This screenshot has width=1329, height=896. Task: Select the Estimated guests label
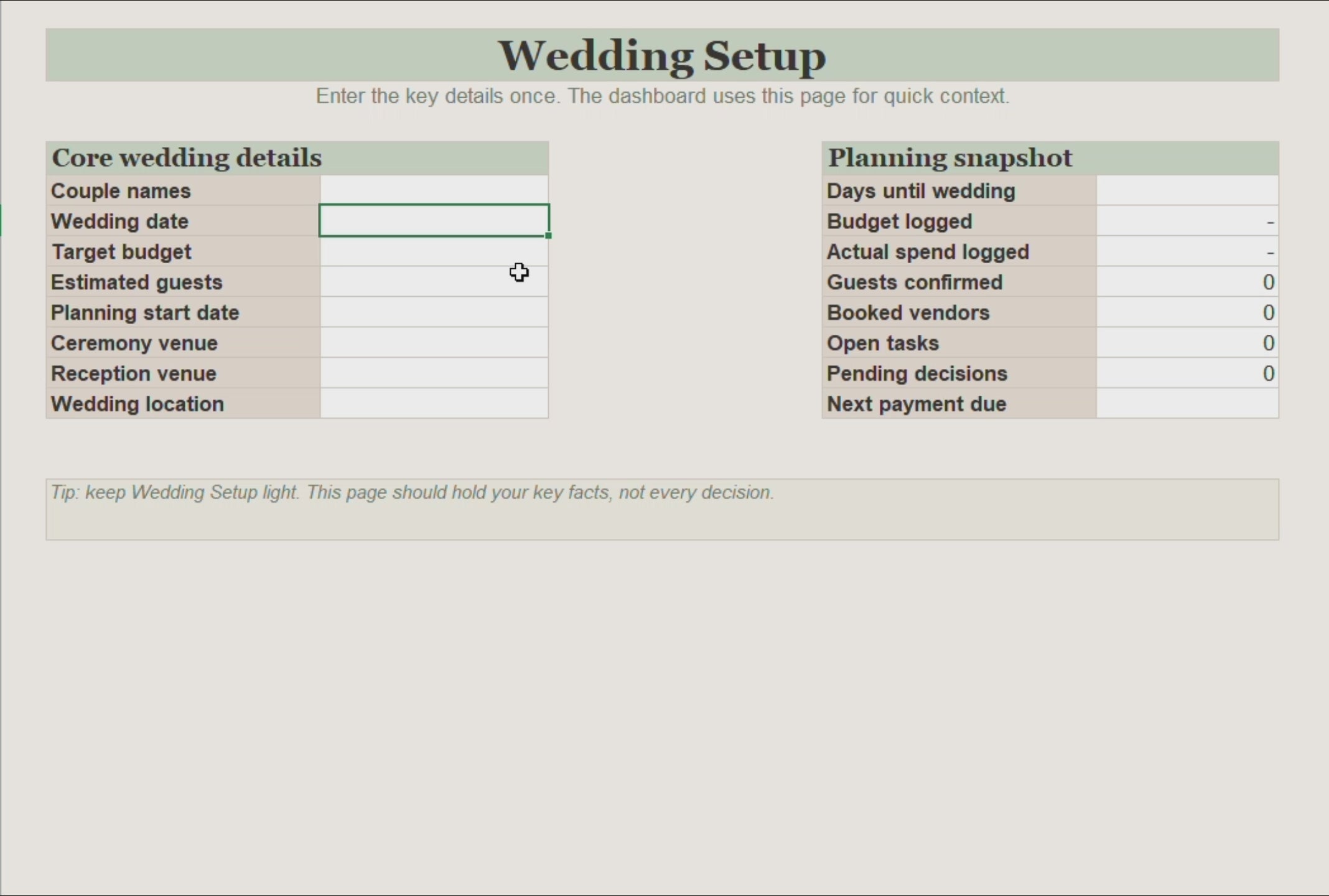184,282
